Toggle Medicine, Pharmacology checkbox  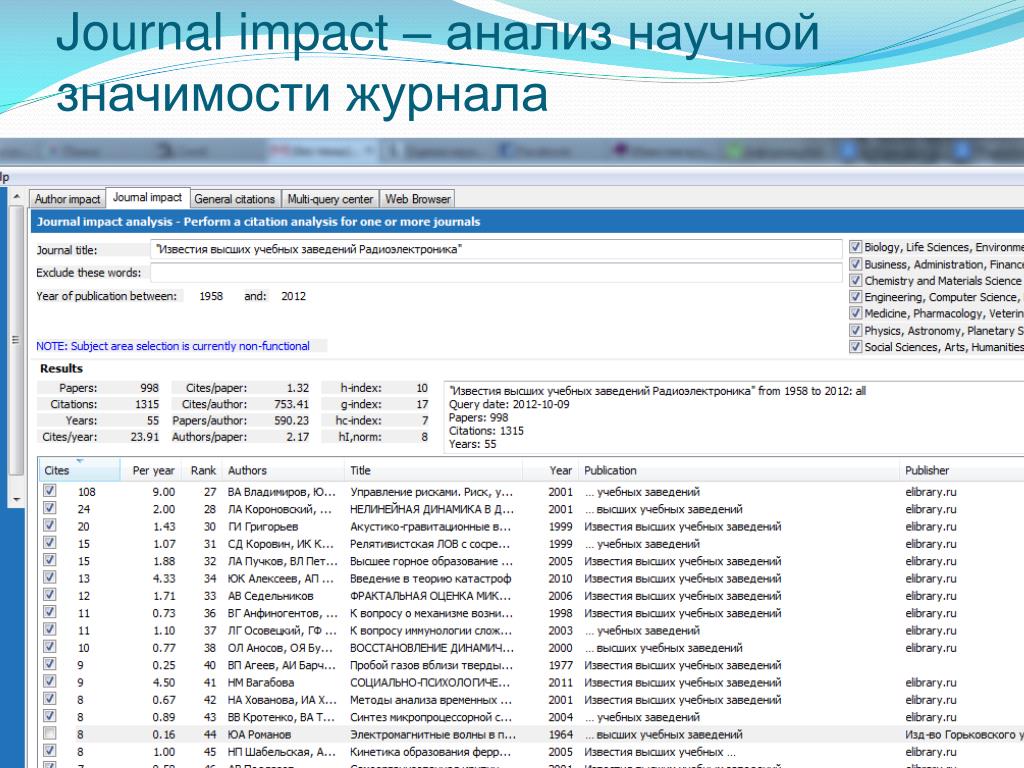point(856,313)
